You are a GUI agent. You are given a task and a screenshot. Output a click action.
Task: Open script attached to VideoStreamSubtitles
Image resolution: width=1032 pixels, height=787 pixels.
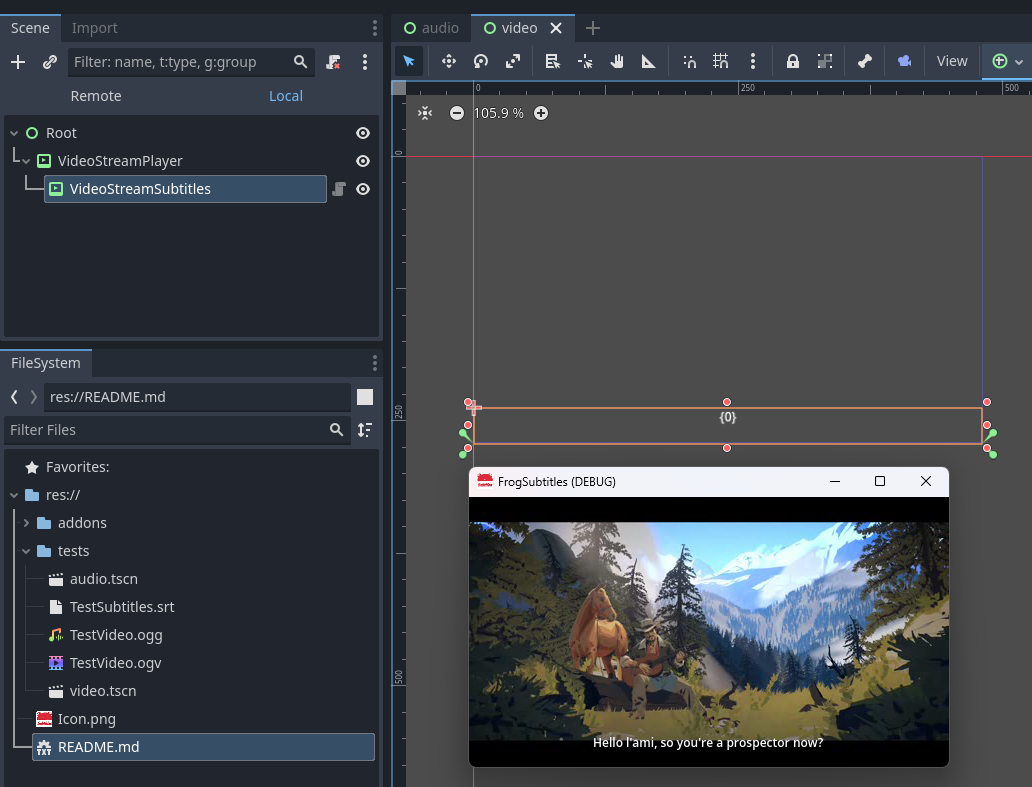click(x=339, y=190)
